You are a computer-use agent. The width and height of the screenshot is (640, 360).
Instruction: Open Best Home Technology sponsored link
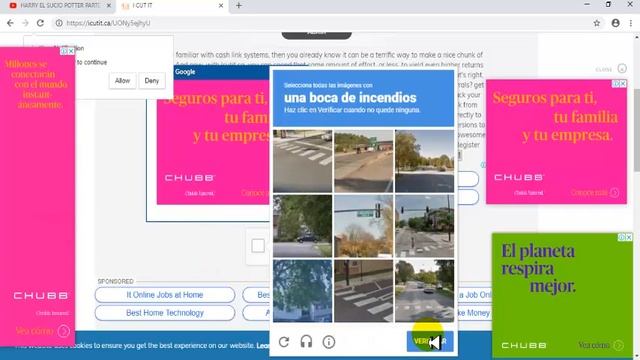point(165,313)
